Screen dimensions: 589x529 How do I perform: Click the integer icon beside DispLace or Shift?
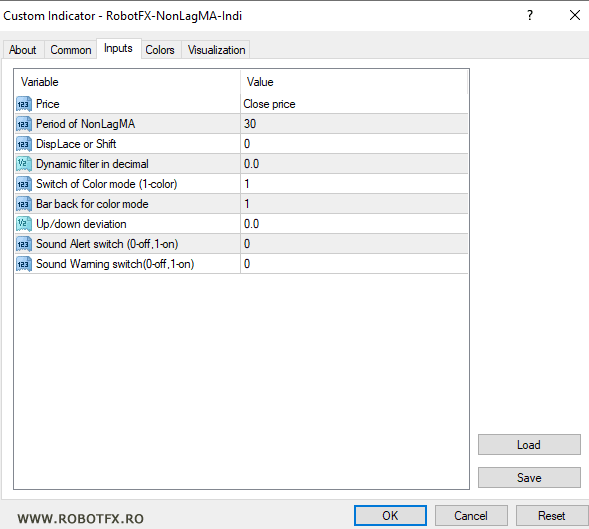(24, 144)
